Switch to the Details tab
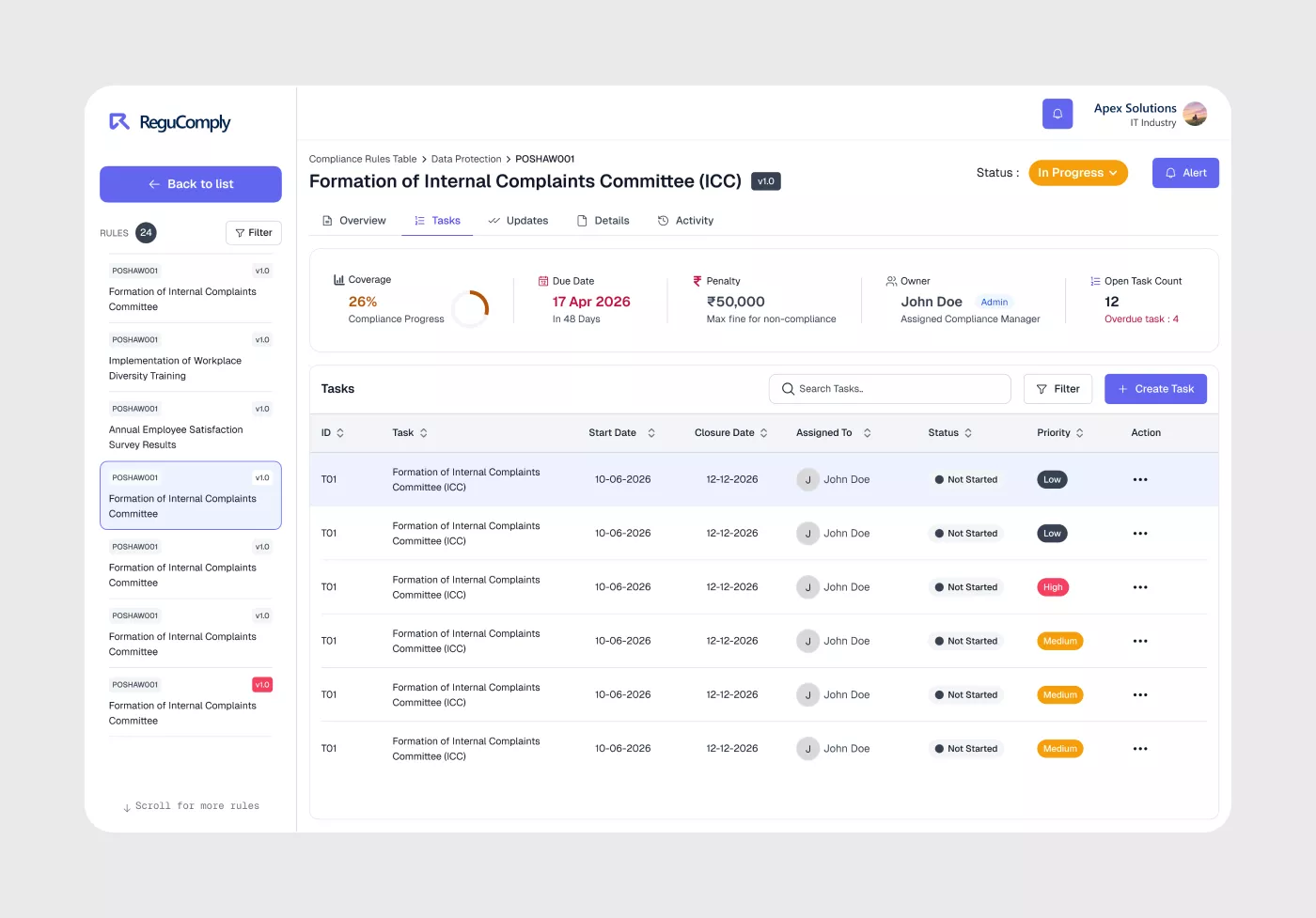 (603, 221)
